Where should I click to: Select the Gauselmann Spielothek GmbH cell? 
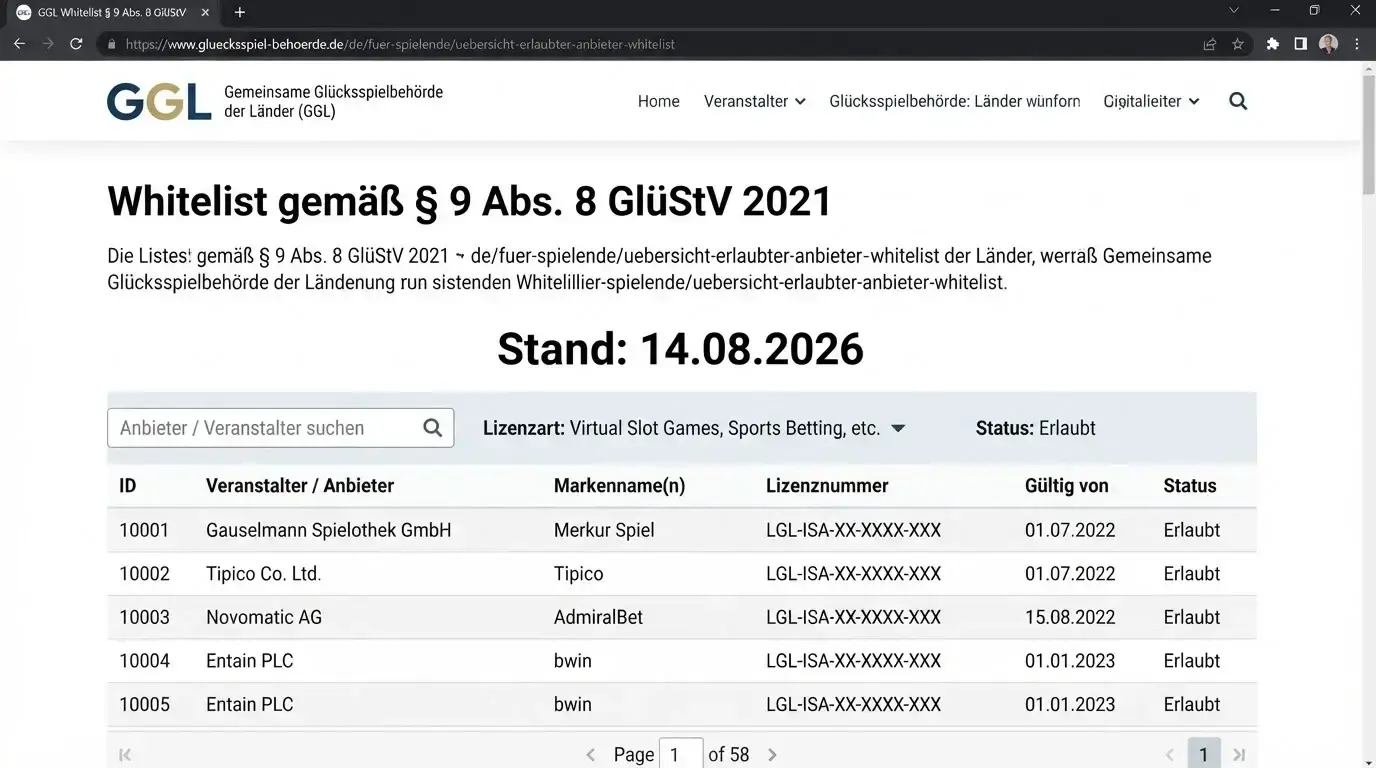click(328, 530)
